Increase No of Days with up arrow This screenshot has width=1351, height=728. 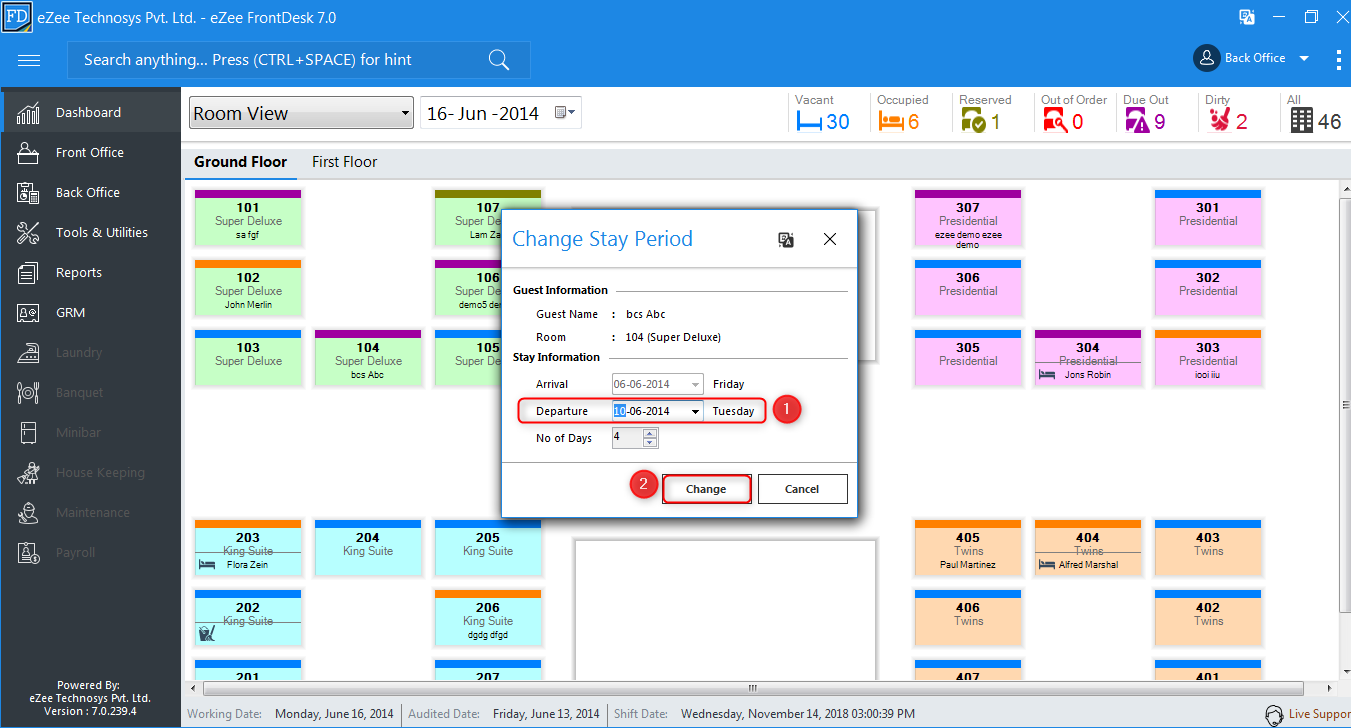(x=650, y=433)
